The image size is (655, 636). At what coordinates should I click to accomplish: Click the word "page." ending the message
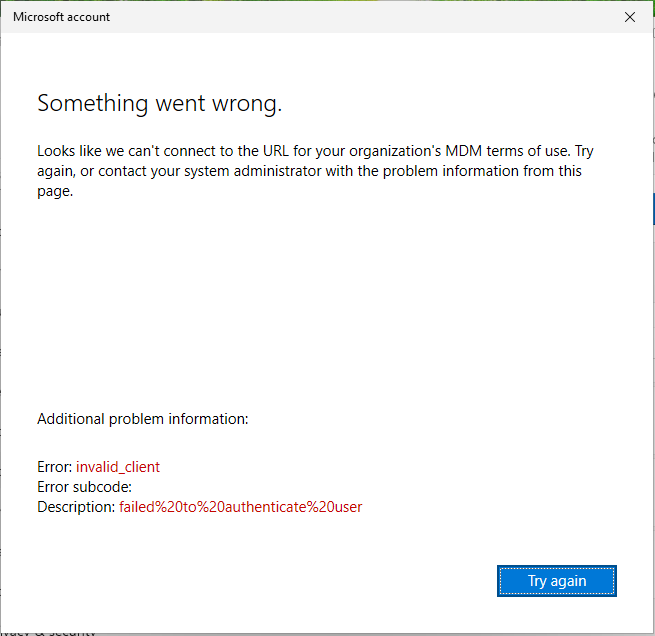point(55,191)
